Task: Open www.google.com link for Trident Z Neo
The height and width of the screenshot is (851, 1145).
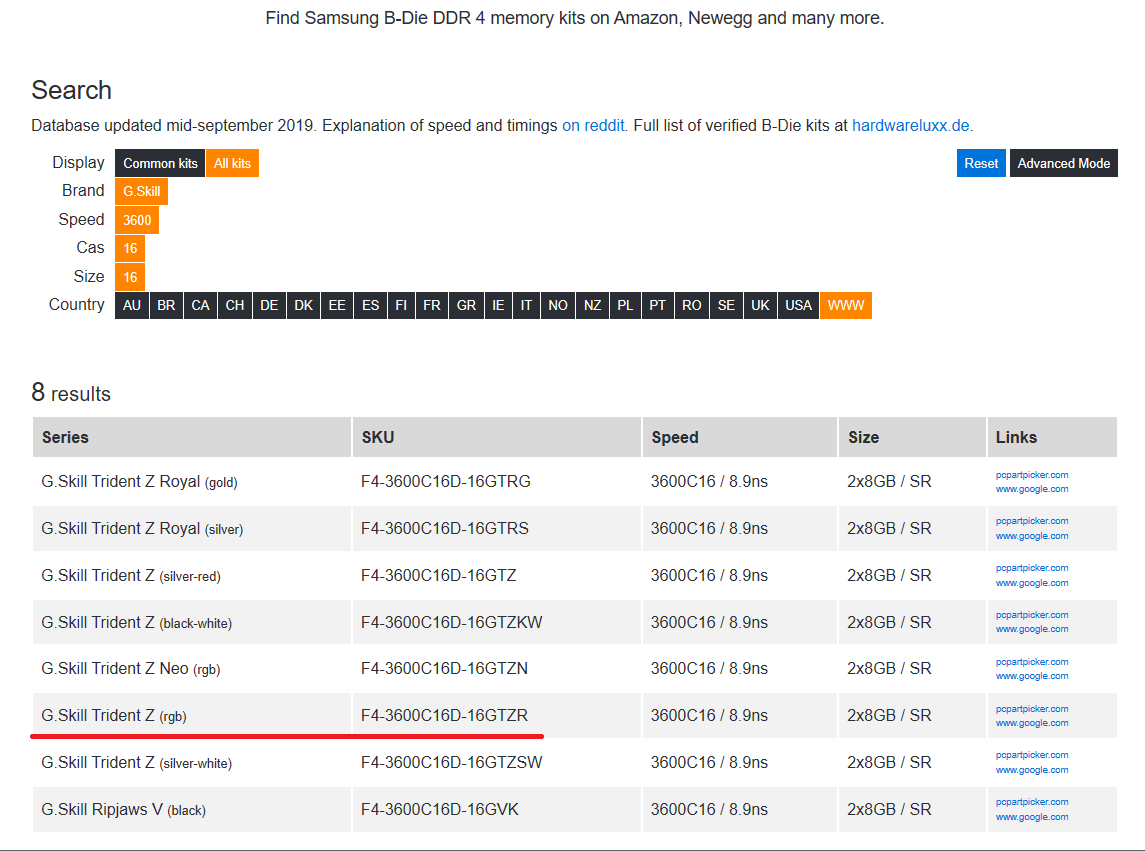Action: pos(1032,676)
